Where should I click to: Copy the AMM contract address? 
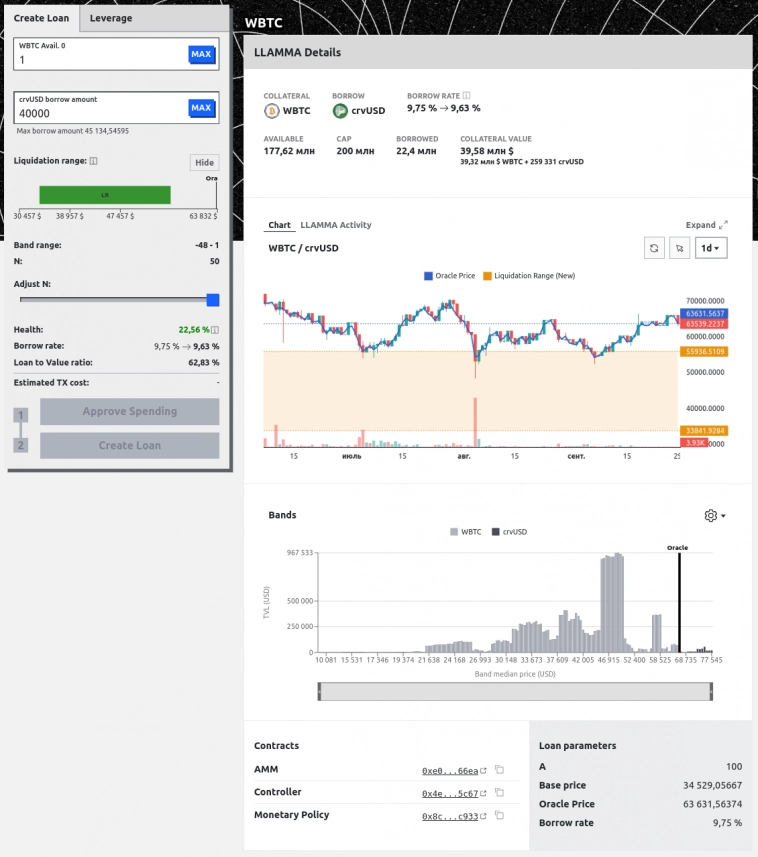[x=499, y=770]
